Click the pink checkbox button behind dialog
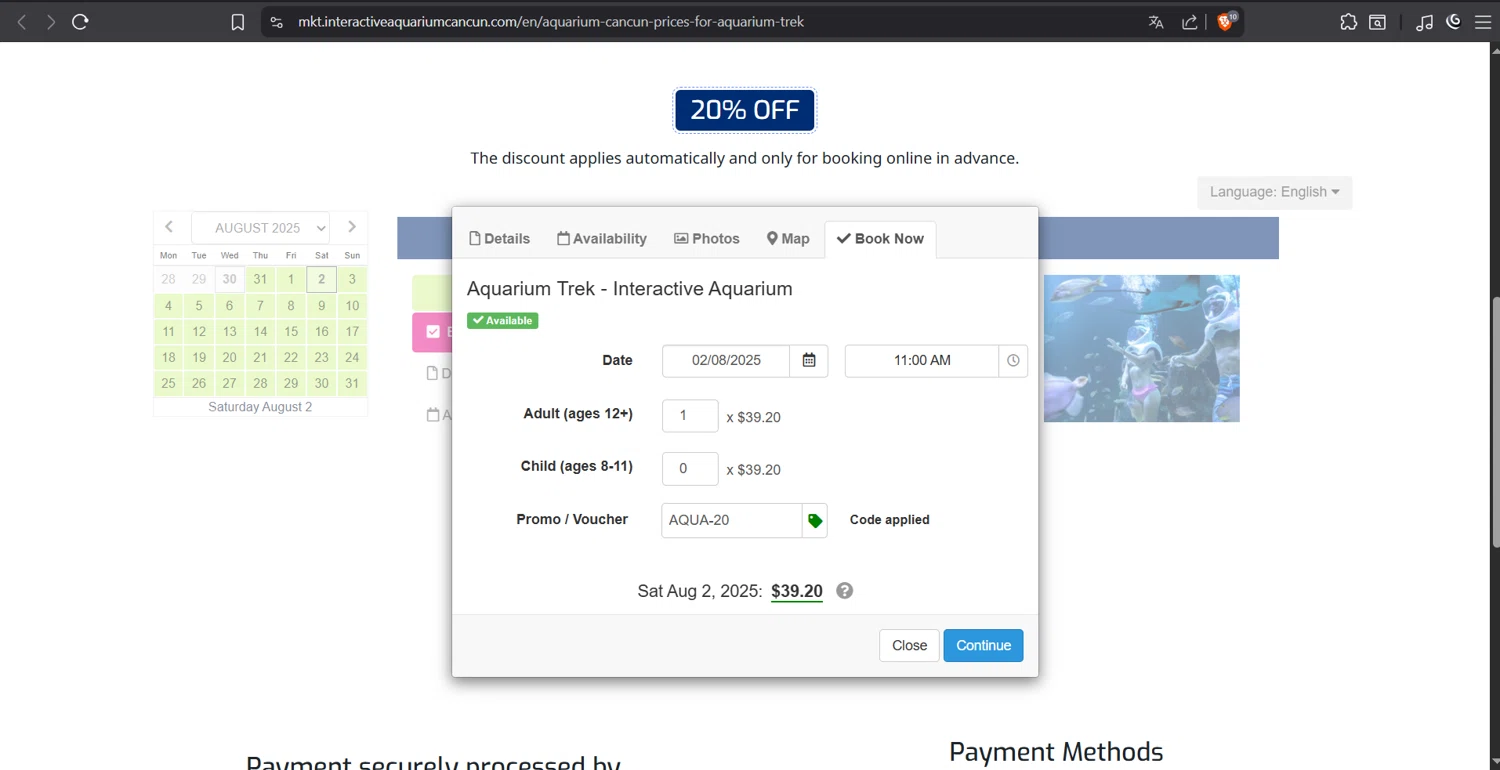 coord(432,332)
